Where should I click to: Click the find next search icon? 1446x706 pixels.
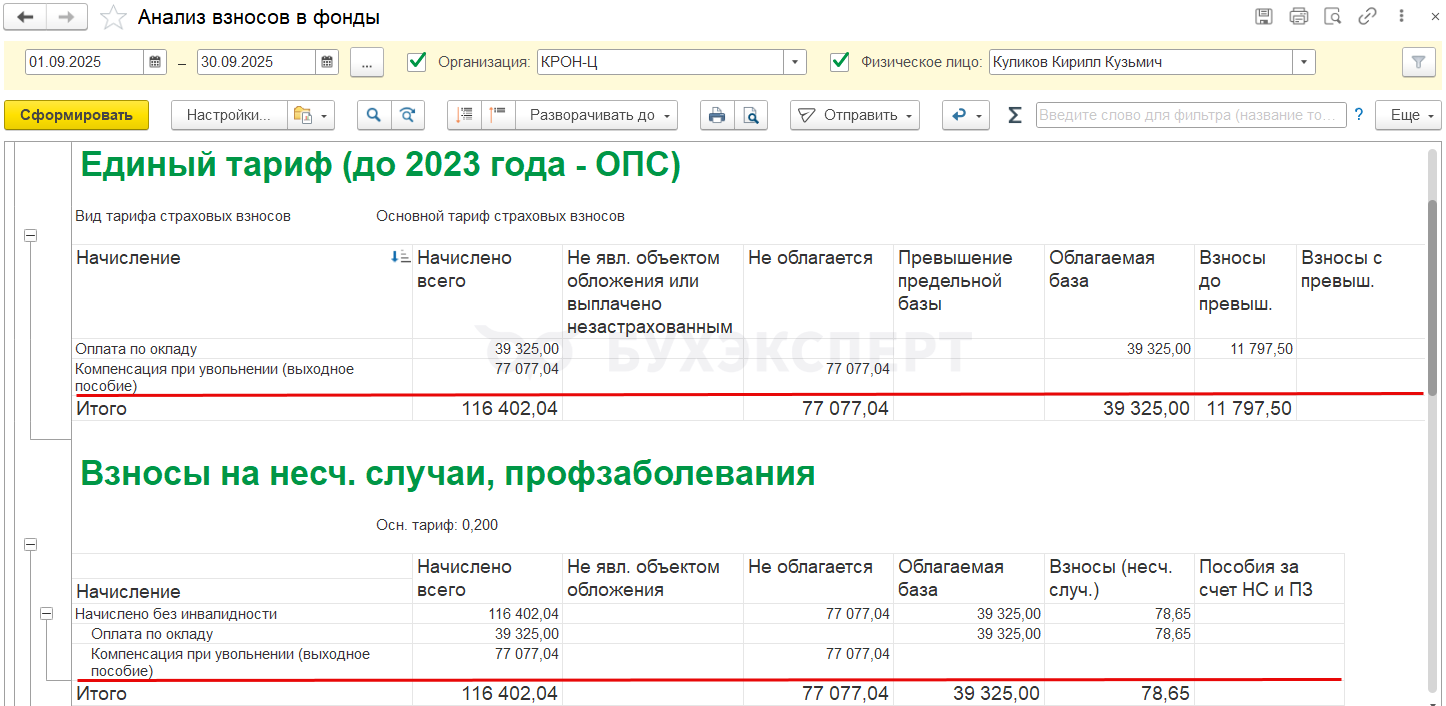point(406,115)
